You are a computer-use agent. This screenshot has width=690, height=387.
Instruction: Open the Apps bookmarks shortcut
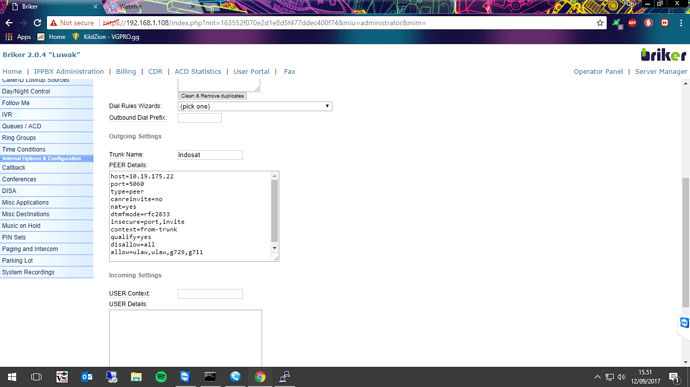tap(18, 37)
